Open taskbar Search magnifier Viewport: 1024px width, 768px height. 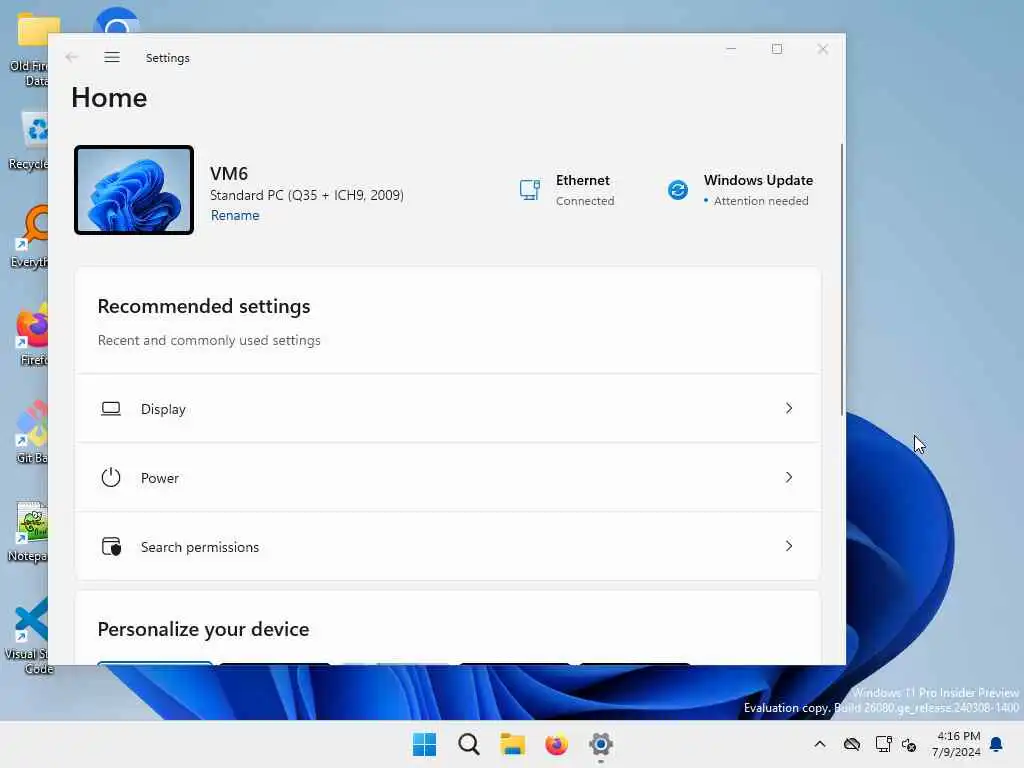(x=469, y=744)
